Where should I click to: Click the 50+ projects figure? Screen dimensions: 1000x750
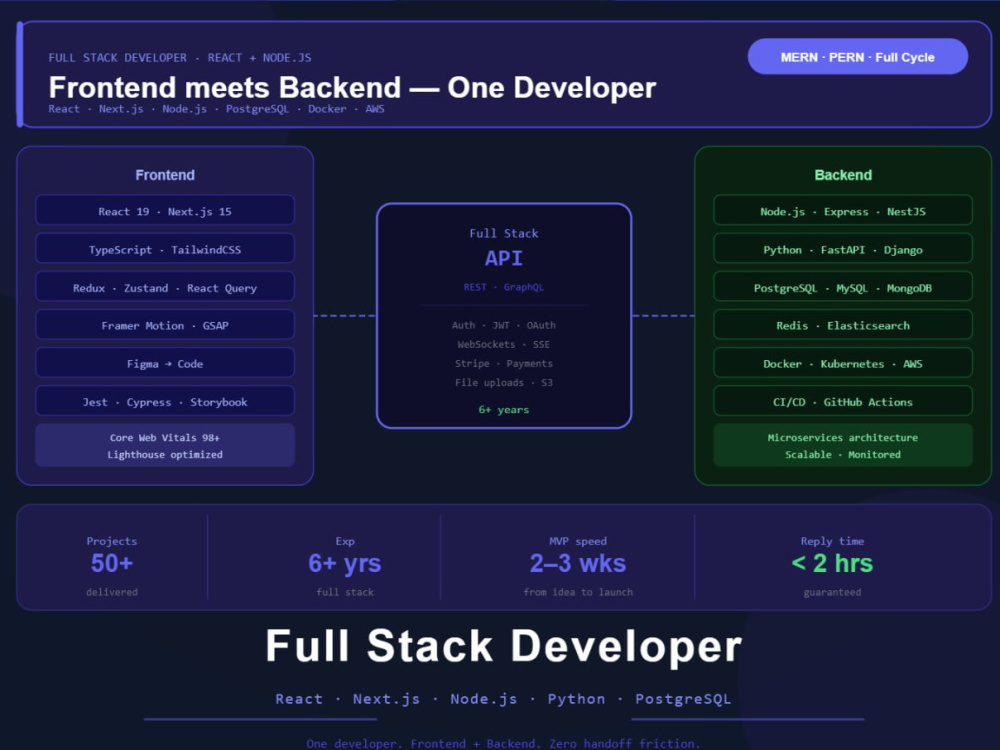click(112, 563)
